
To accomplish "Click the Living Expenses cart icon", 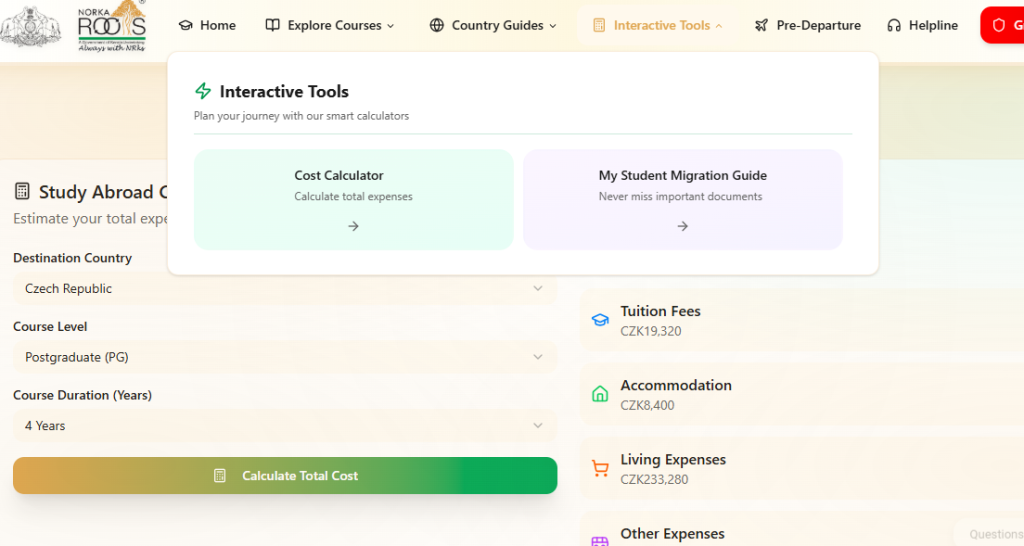I will coord(600,468).
